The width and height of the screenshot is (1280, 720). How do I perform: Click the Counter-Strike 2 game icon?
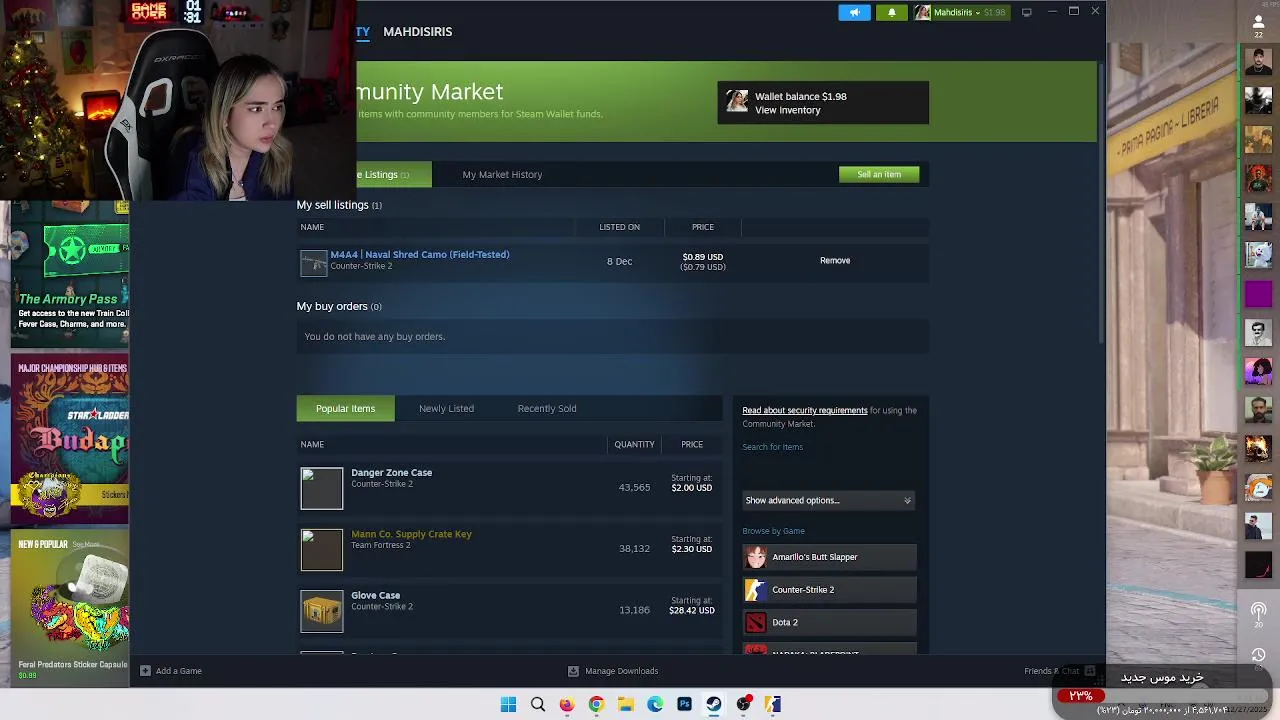coord(756,590)
